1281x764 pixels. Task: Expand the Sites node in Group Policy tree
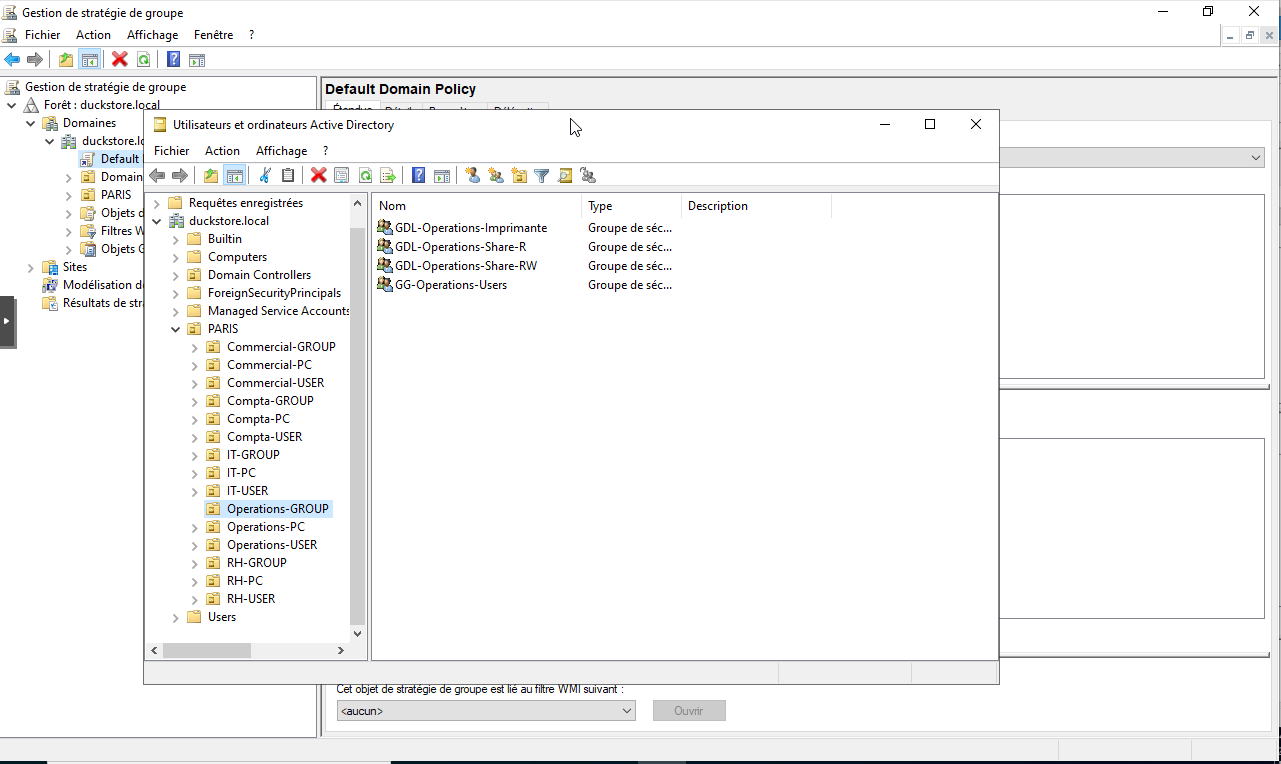pos(30,267)
